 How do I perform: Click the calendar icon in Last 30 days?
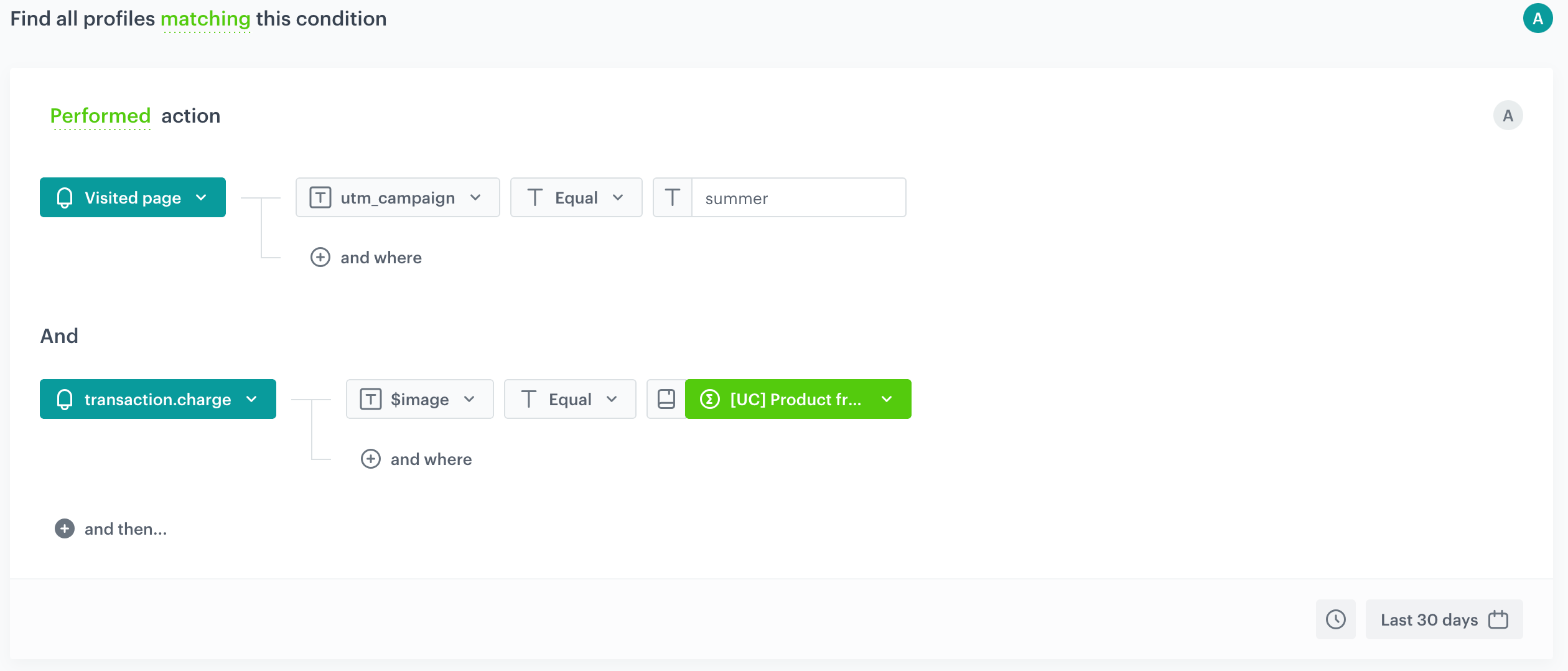pyautogui.click(x=1498, y=619)
